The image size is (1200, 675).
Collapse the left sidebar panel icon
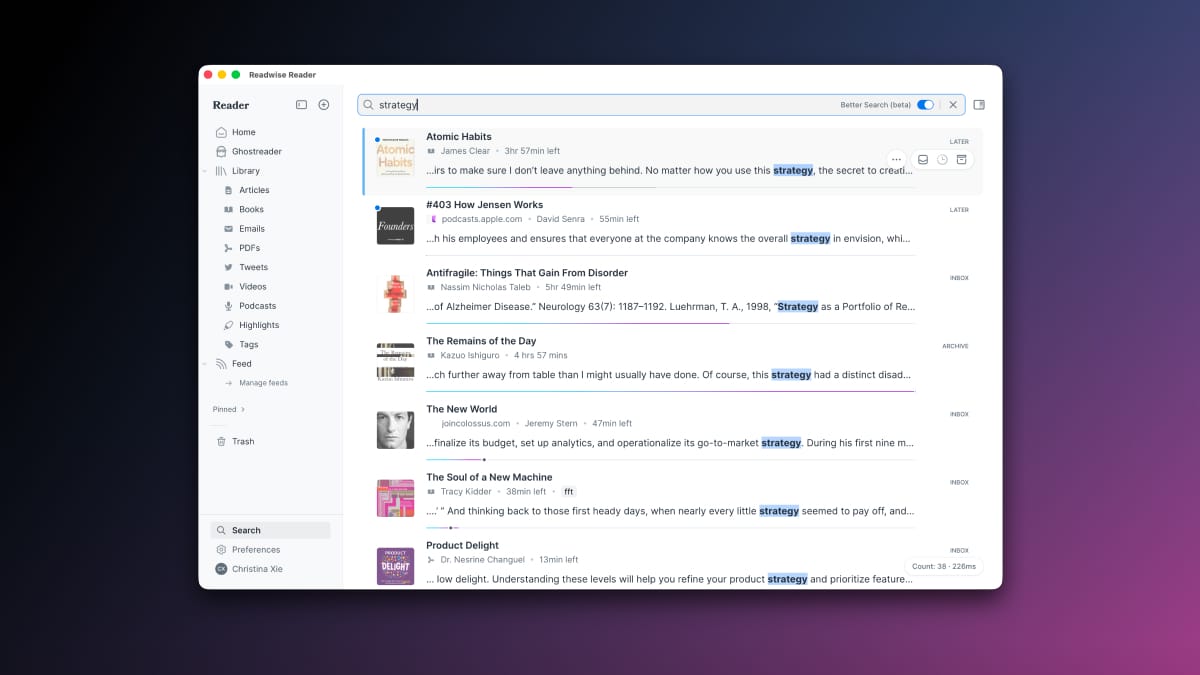pos(301,105)
